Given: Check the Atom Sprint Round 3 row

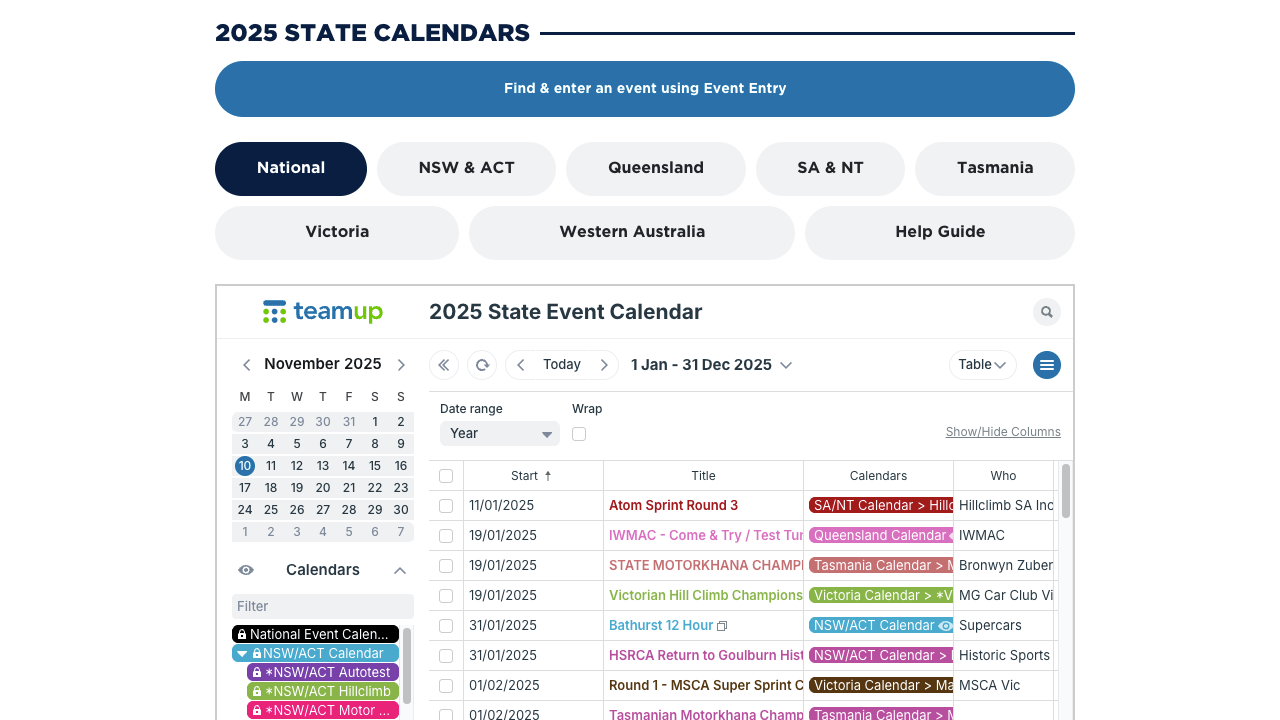Looking at the screenshot, I should (x=446, y=506).
